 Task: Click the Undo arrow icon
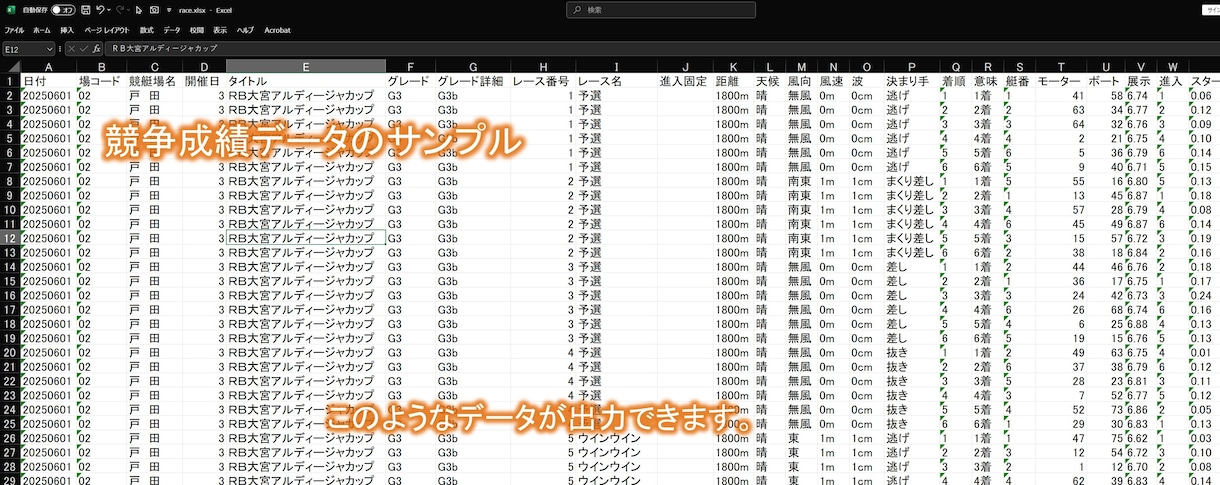[102, 9]
